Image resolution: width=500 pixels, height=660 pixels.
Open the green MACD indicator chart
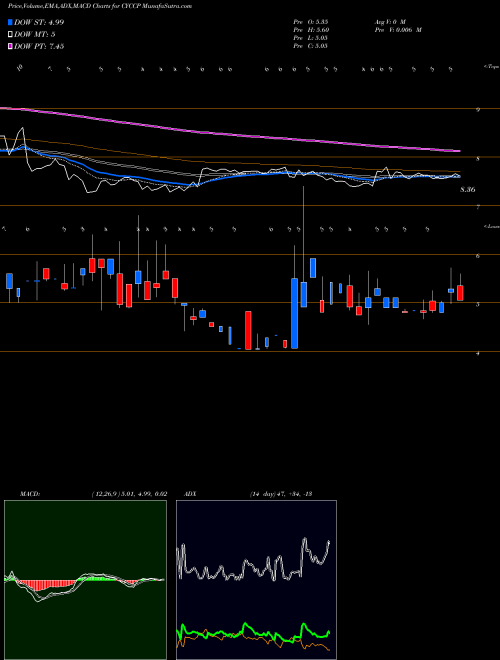pos(85,580)
